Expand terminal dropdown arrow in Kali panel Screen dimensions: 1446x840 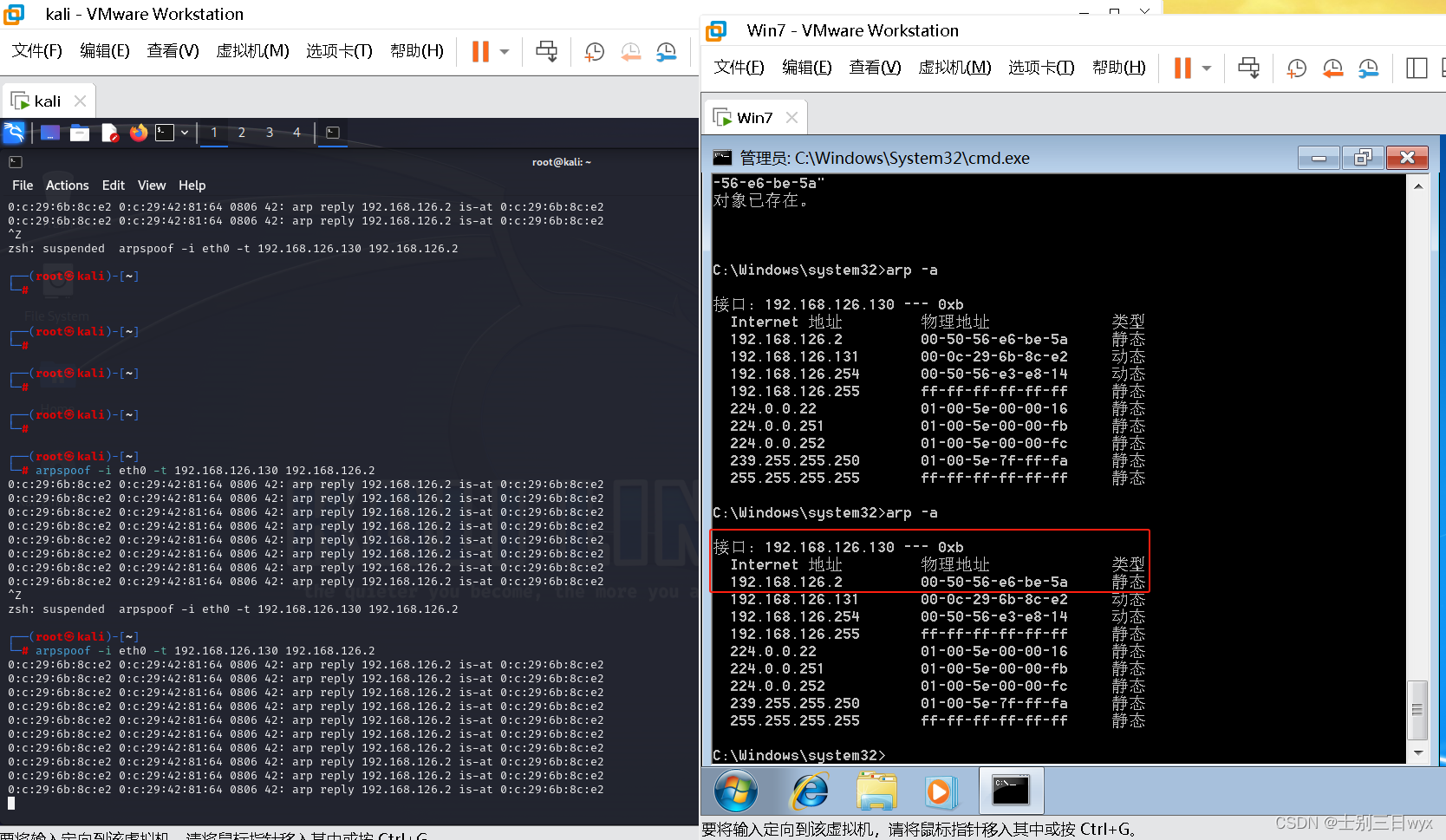[185, 133]
